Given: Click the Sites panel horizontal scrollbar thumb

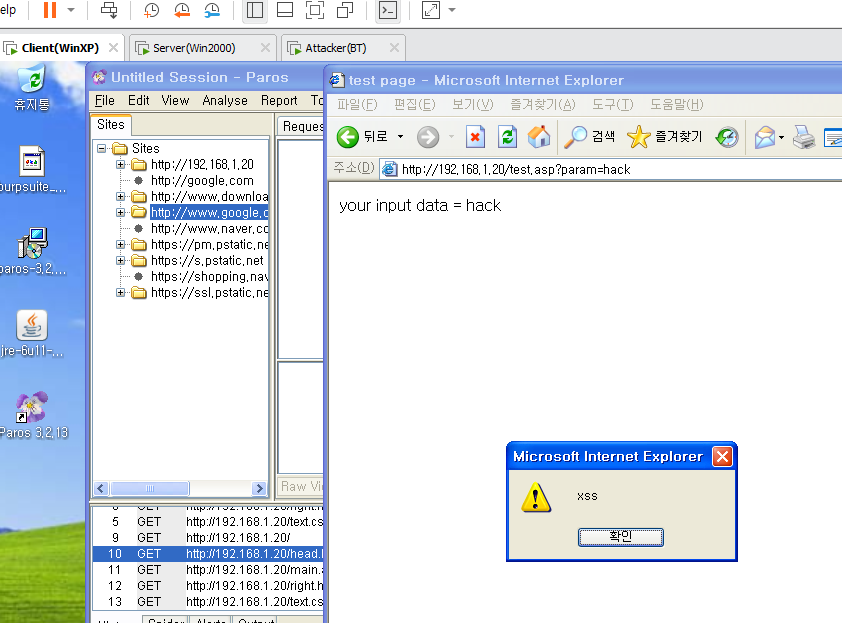Looking at the screenshot, I should click(x=150, y=488).
